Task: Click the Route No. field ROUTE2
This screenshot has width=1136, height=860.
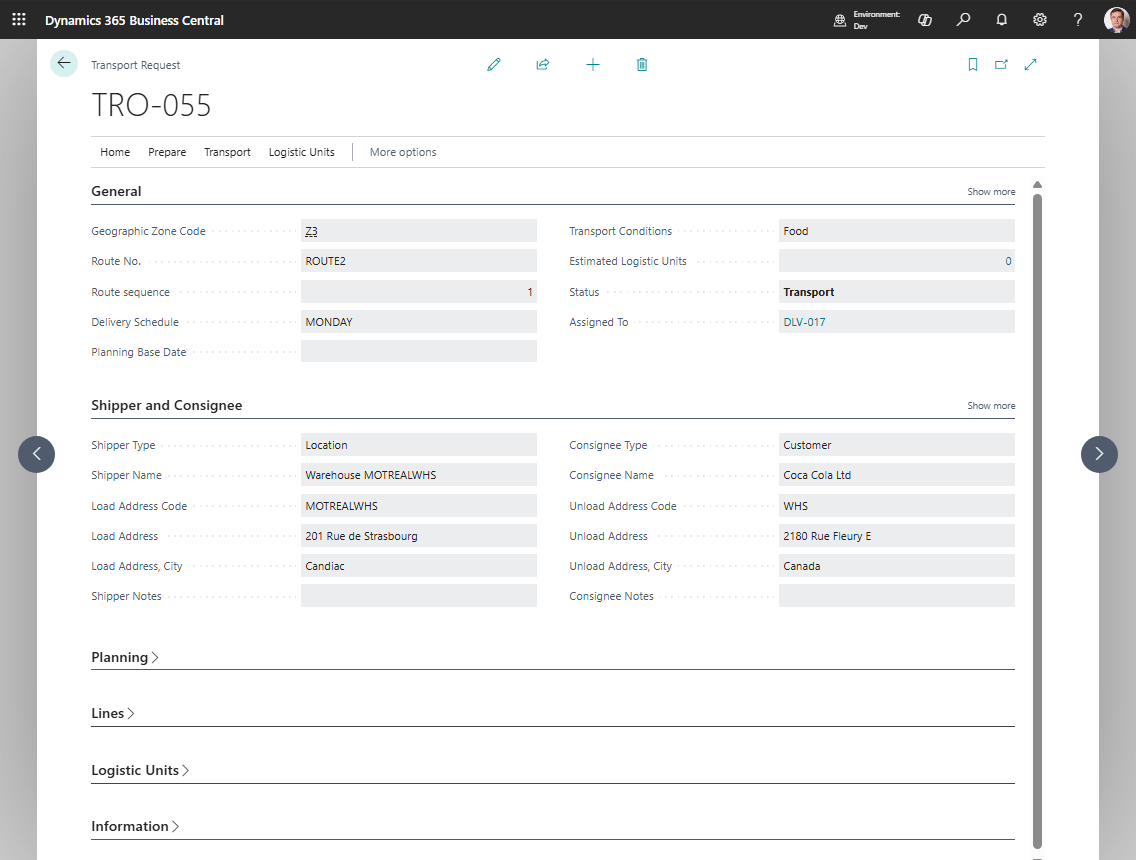Action: (x=419, y=261)
